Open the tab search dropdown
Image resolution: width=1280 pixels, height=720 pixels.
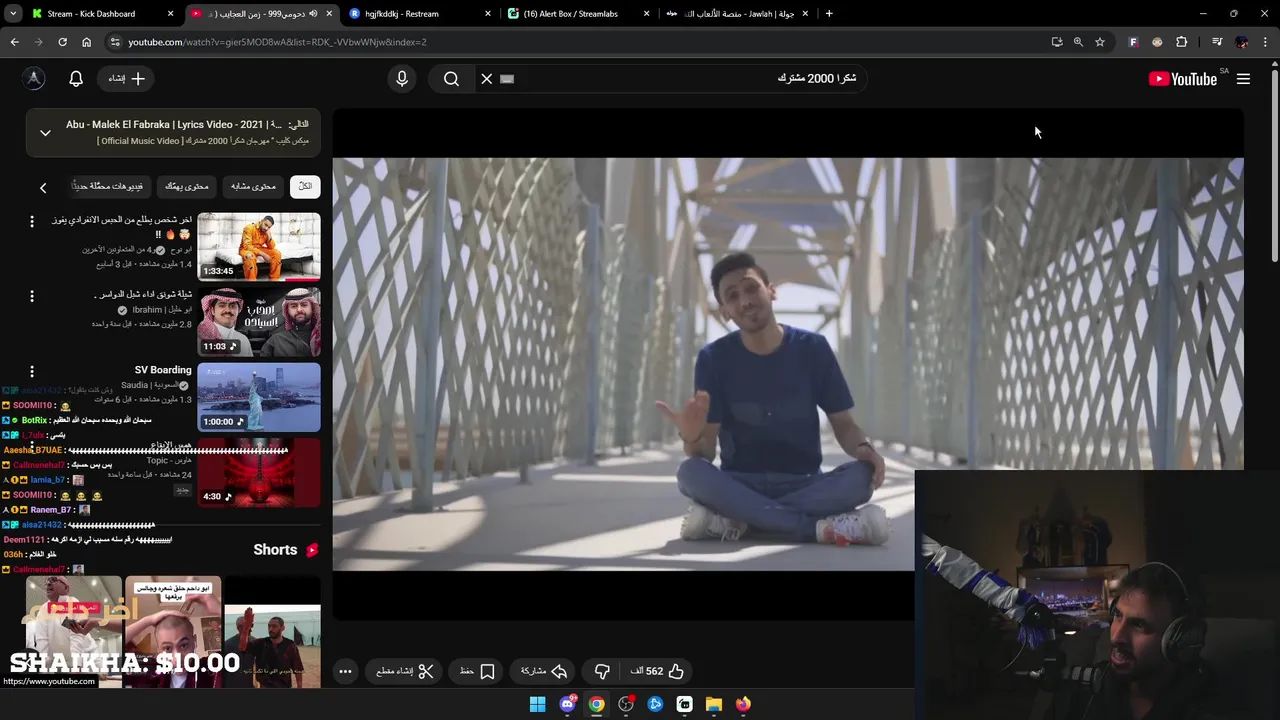tap(12, 14)
